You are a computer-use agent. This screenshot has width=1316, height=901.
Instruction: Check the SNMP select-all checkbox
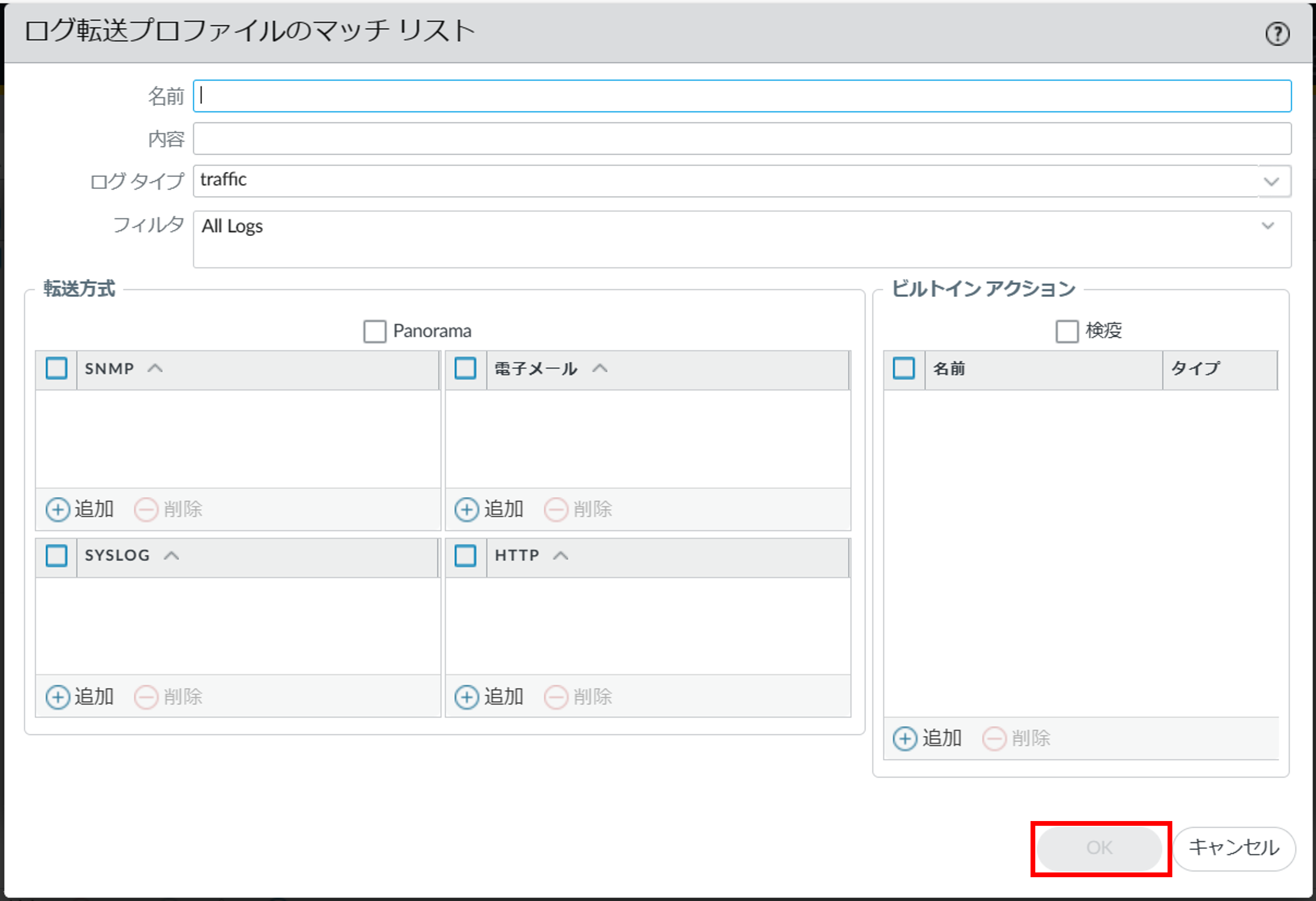57,369
